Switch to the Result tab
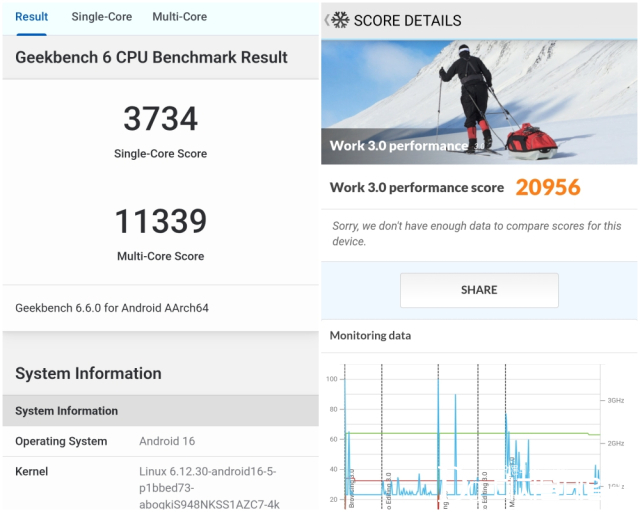 point(31,17)
